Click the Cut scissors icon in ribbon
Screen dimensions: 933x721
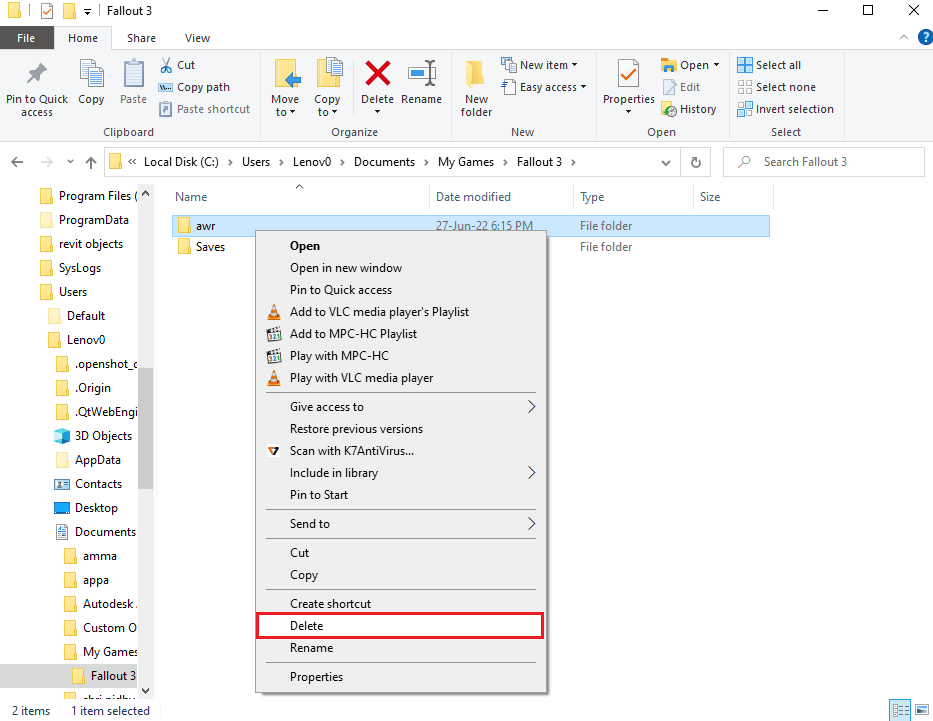point(165,65)
